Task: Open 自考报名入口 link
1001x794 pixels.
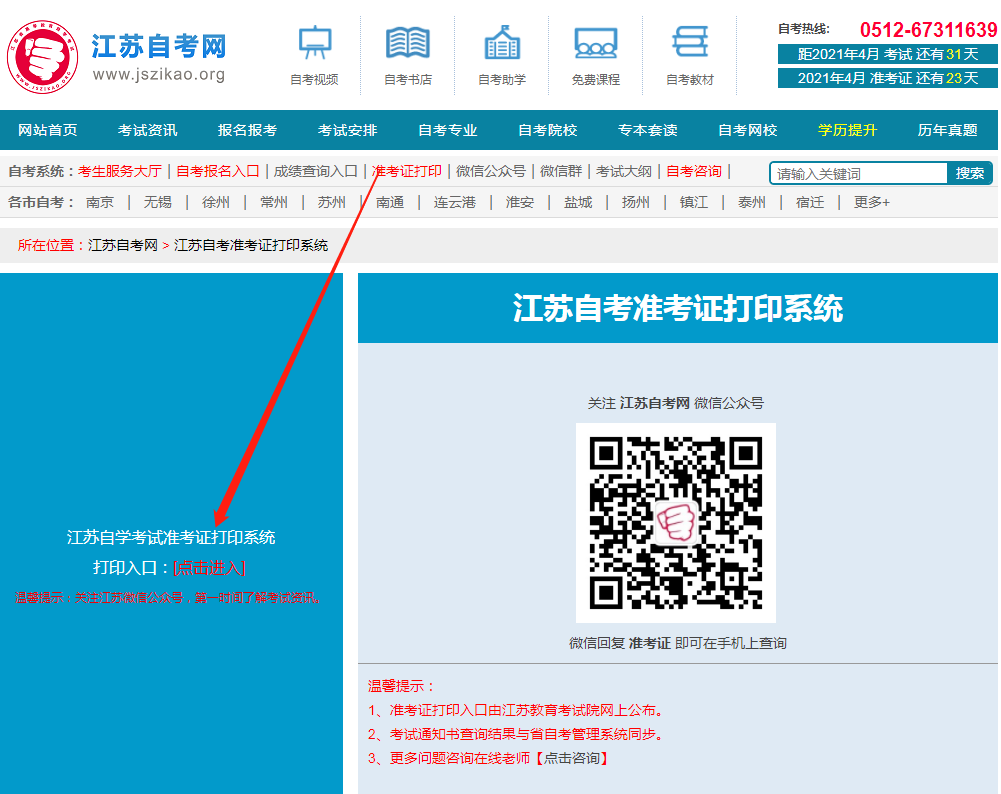Action: pos(218,172)
